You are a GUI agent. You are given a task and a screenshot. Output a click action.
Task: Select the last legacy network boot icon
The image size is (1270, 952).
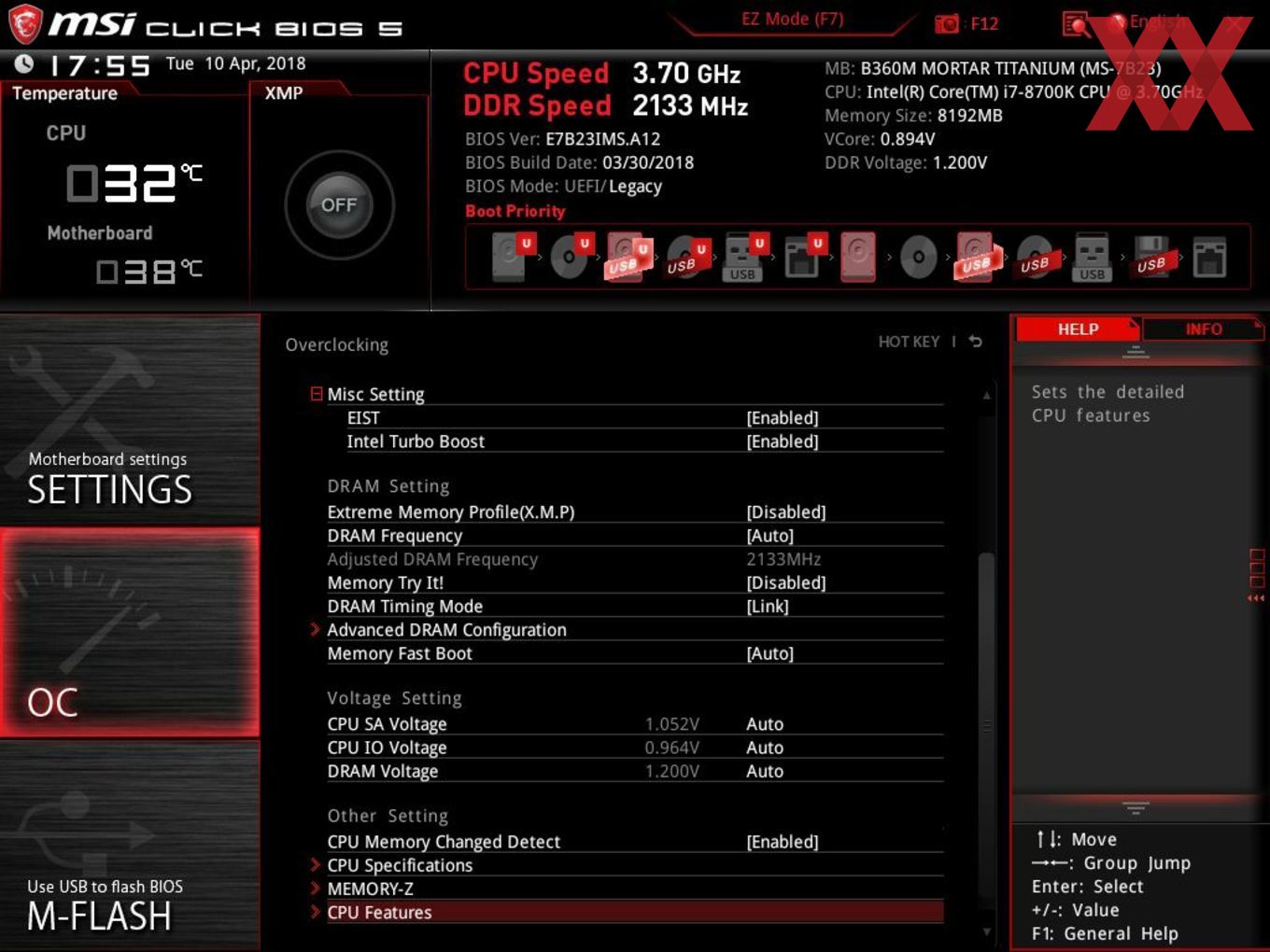click(x=1209, y=258)
